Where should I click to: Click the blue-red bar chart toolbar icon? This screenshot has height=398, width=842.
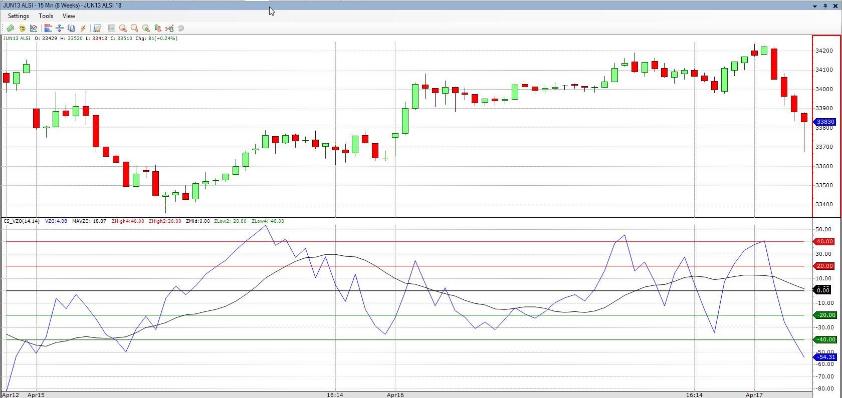[x=48, y=28]
